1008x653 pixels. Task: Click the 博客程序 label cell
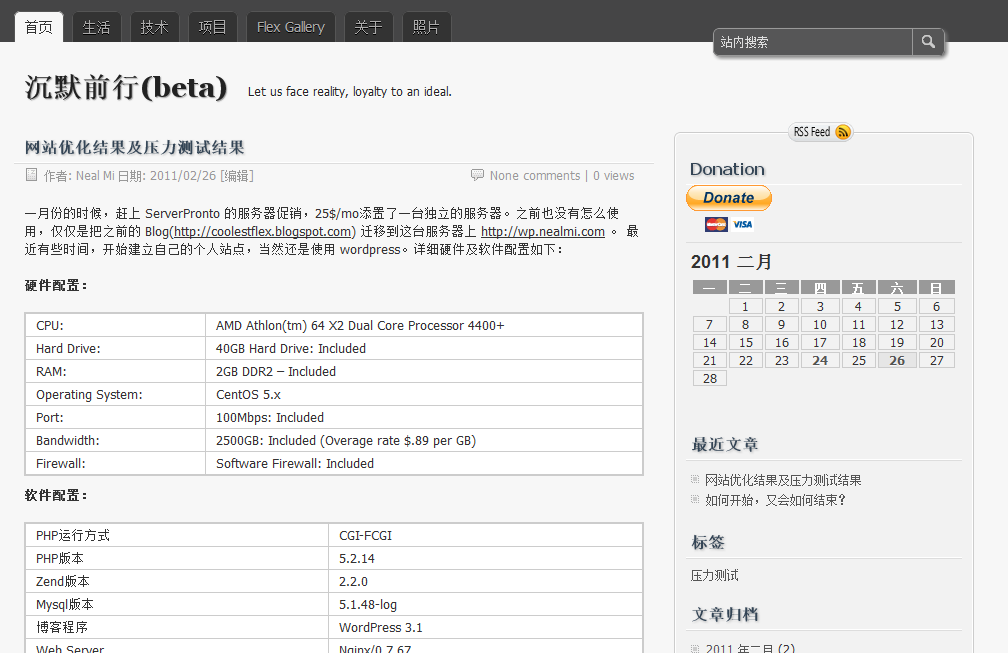pos(177,627)
